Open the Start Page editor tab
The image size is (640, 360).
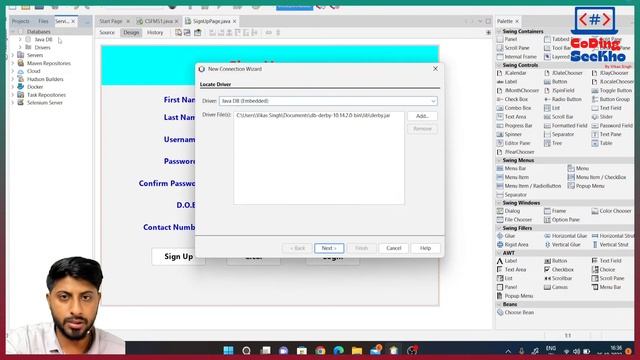111,21
